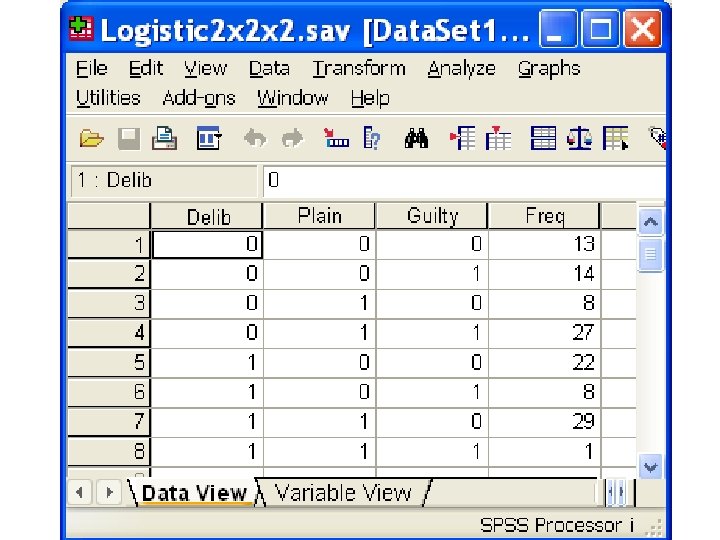Click the Freq cell showing 14
Viewport: 720px width, 540px height.
pos(544,274)
